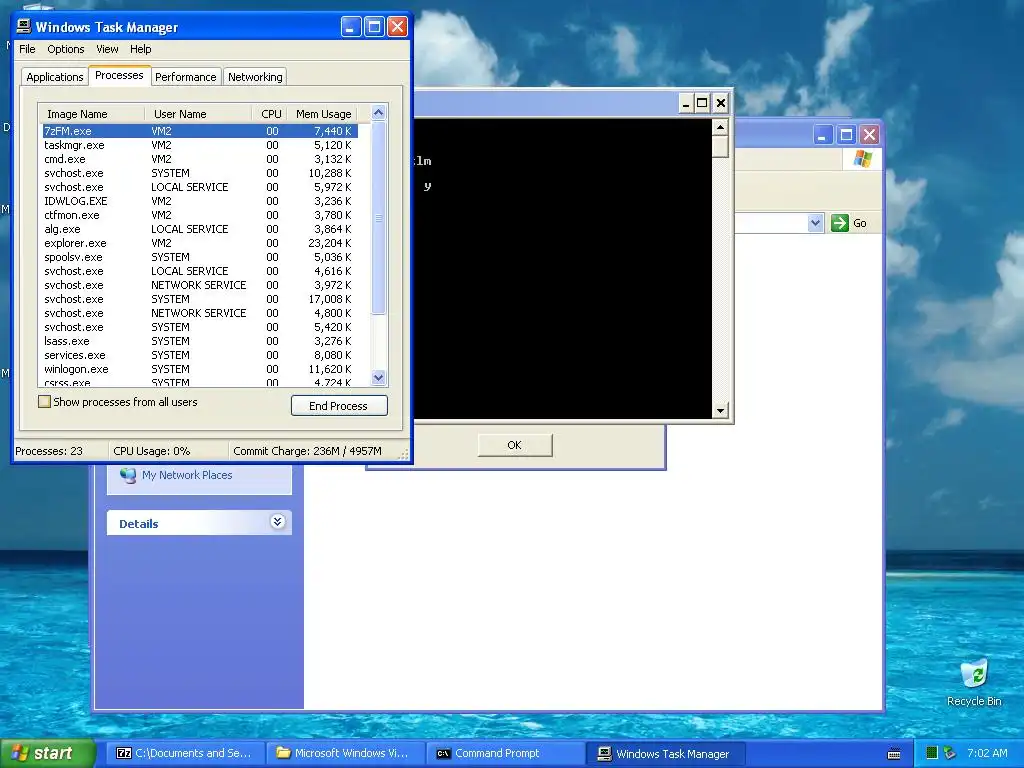Open the Explorer address bar dropdown
The image size is (1024, 768).
point(815,223)
